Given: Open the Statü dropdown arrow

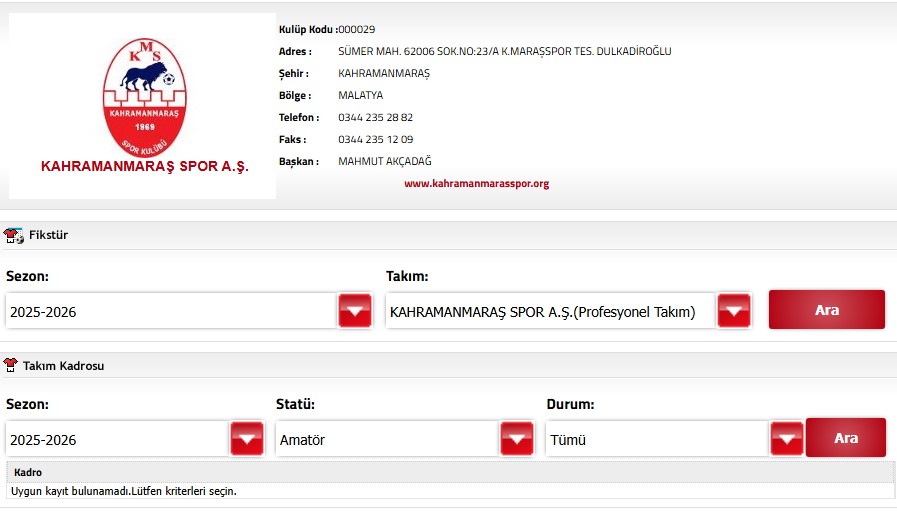Looking at the screenshot, I should (517, 439).
